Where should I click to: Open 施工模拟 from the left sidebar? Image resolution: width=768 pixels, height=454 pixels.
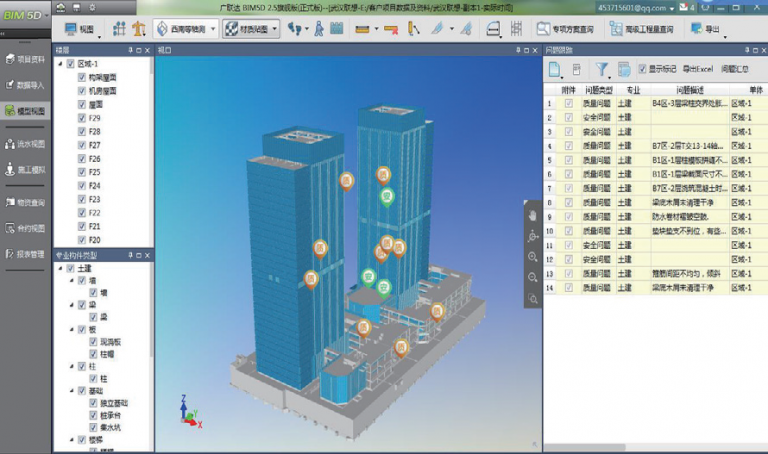tap(26, 170)
